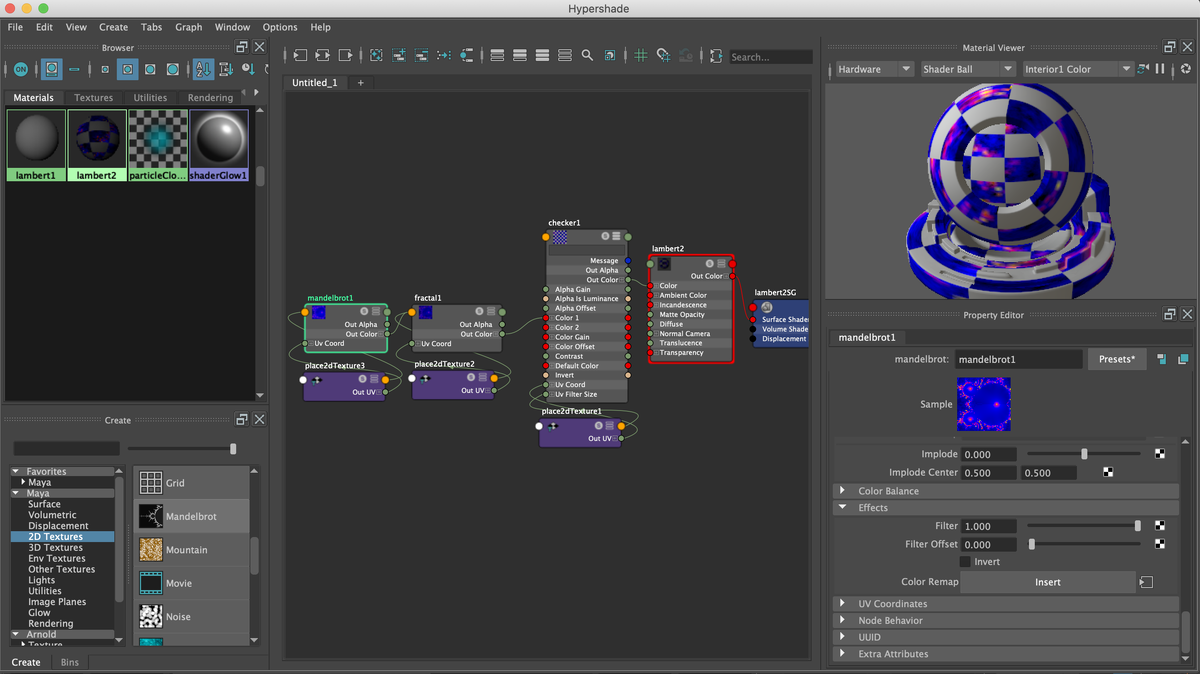Screen dimensions: 1200x674
Task: Open the File menu
Action: pyautogui.click(x=15, y=27)
